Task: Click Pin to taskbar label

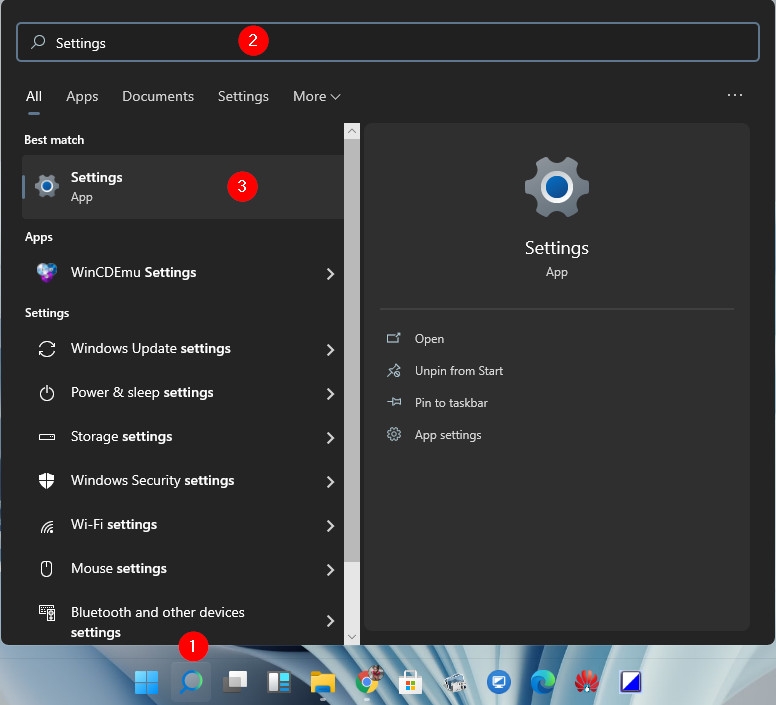Action: coord(451,403)
